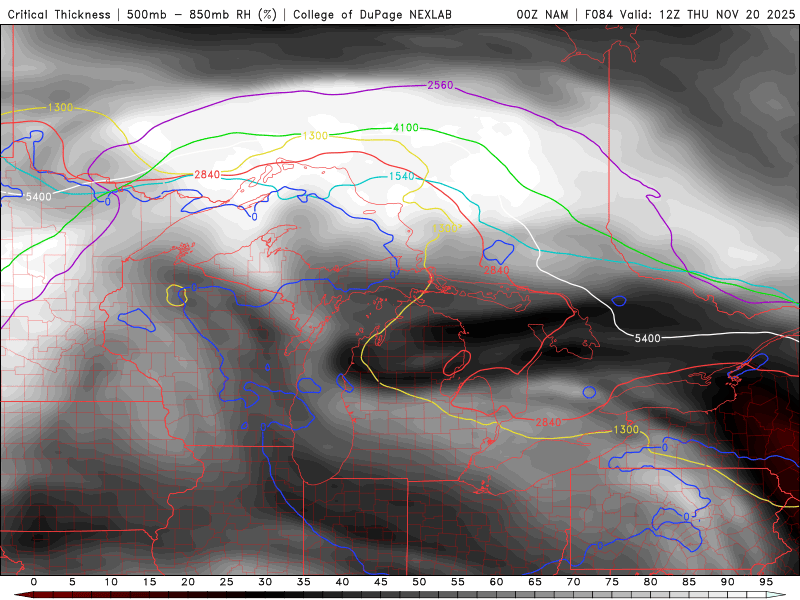Click the colorbar tick label 50
This screenshot has width=800, height=600.
tap(419, 582)
